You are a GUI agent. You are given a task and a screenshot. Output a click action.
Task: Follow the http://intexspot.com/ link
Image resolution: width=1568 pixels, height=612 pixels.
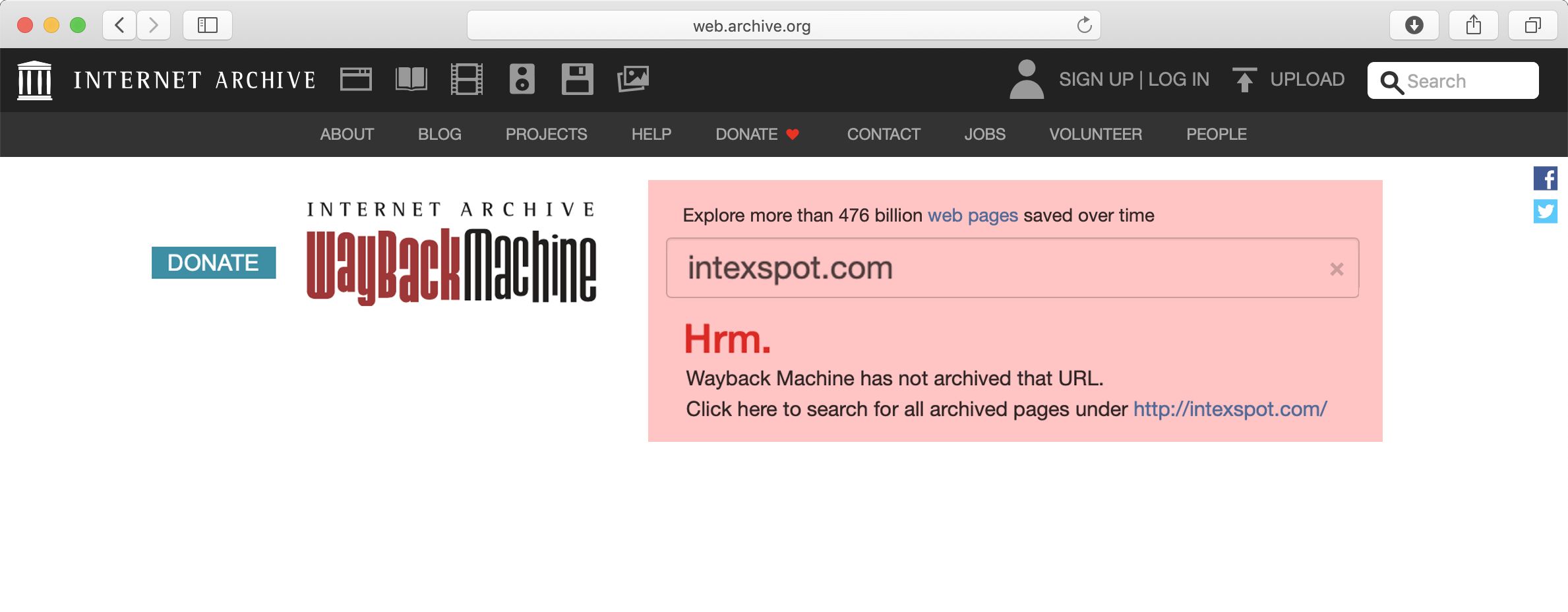pos(1230,410)
